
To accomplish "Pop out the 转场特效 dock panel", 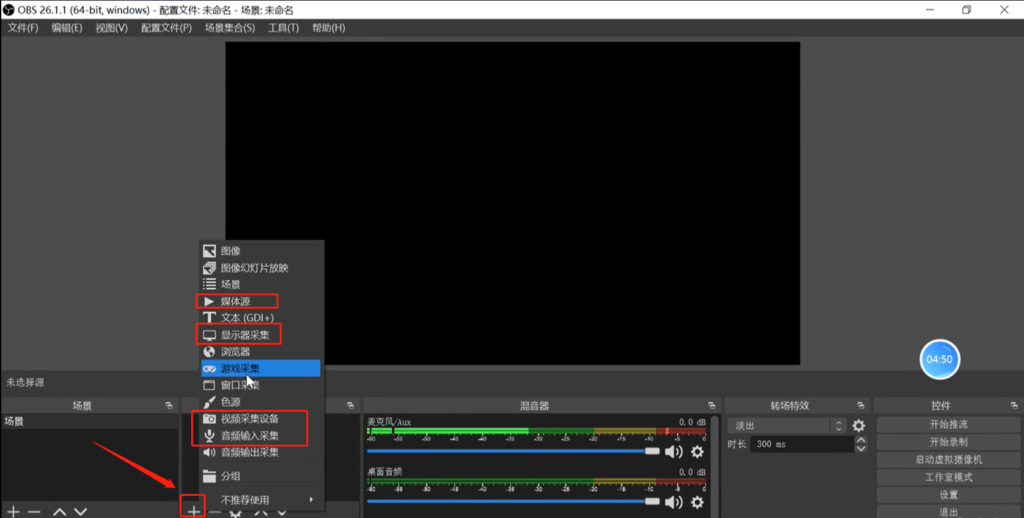I will click(x=861, y=406).
